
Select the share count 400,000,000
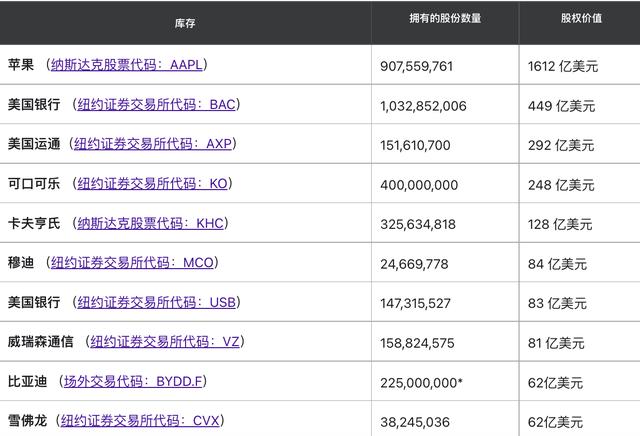(x=419, y=185)
